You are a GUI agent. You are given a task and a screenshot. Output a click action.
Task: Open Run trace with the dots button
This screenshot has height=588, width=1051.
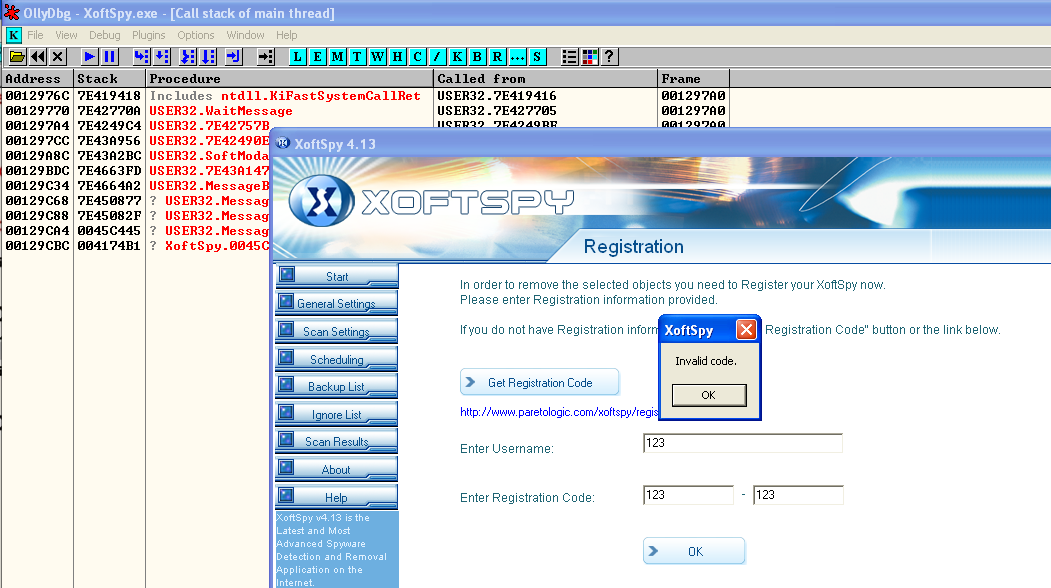[517, 57]
